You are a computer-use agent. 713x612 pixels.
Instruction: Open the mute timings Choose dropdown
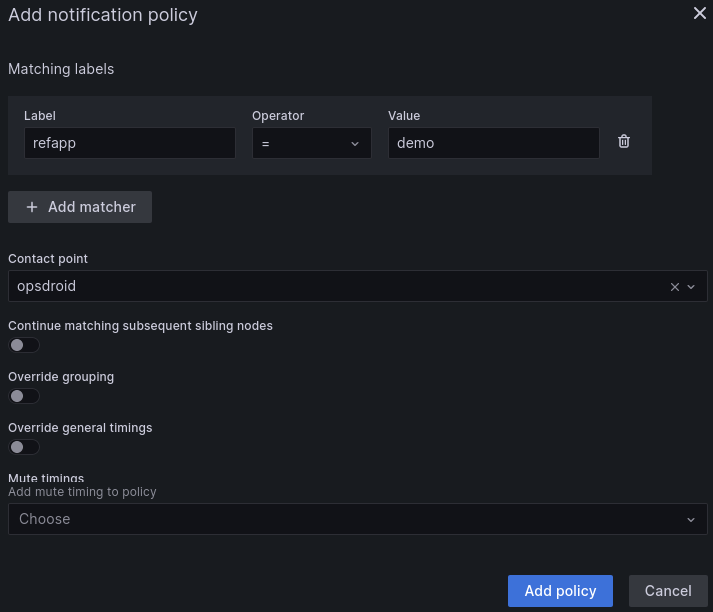coord(357,519)
